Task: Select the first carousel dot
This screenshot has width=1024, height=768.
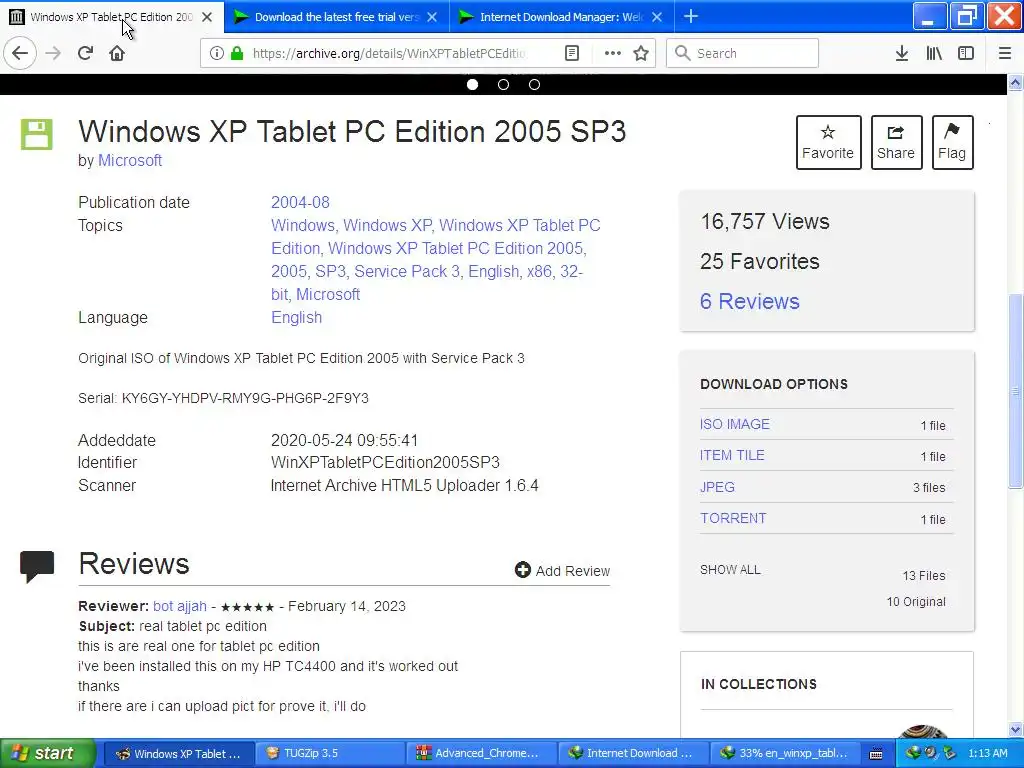Action: coord(472,84)
